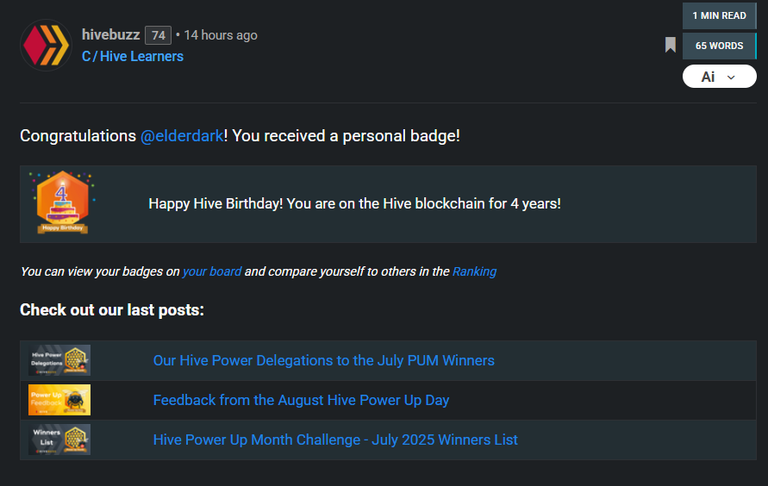Click the reputation badge 74

(x=158, y=35)
